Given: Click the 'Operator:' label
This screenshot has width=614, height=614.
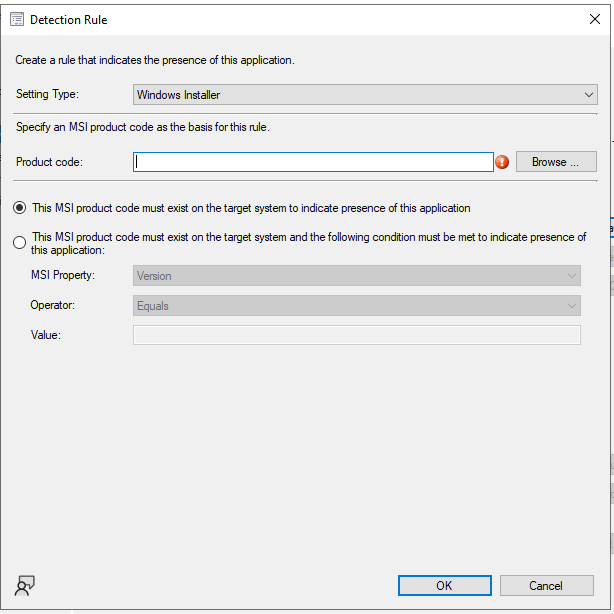Looking at the screenshot, I should [53, 305].
